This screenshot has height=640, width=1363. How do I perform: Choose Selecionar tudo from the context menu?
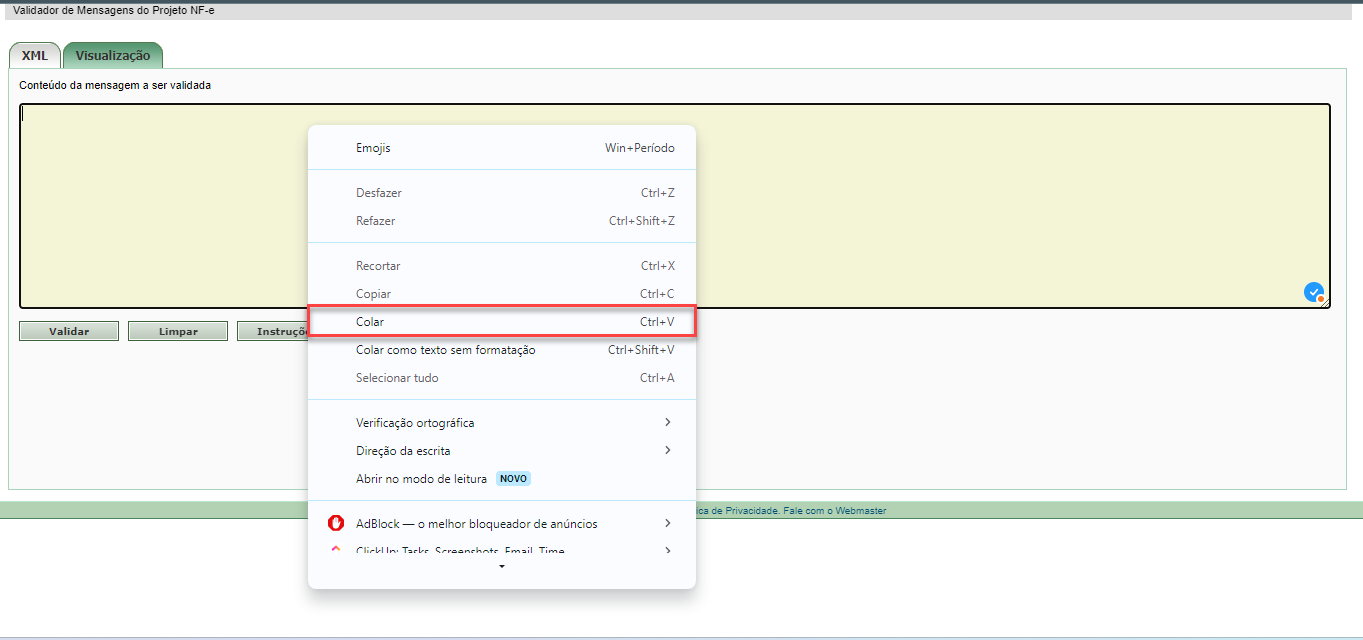502,378
